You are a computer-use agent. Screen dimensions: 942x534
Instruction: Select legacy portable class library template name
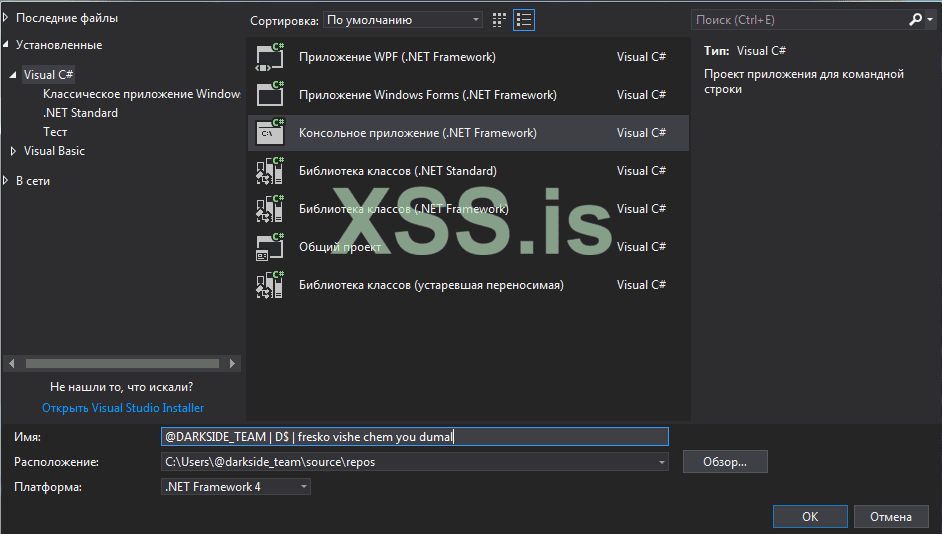tap(431, 285)
